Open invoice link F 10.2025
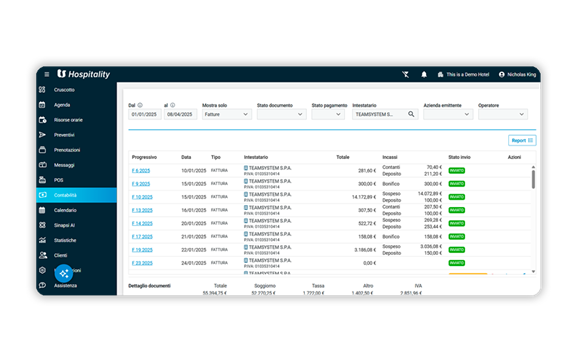Viewport: 576px width, 362px height. click(142, 197)
